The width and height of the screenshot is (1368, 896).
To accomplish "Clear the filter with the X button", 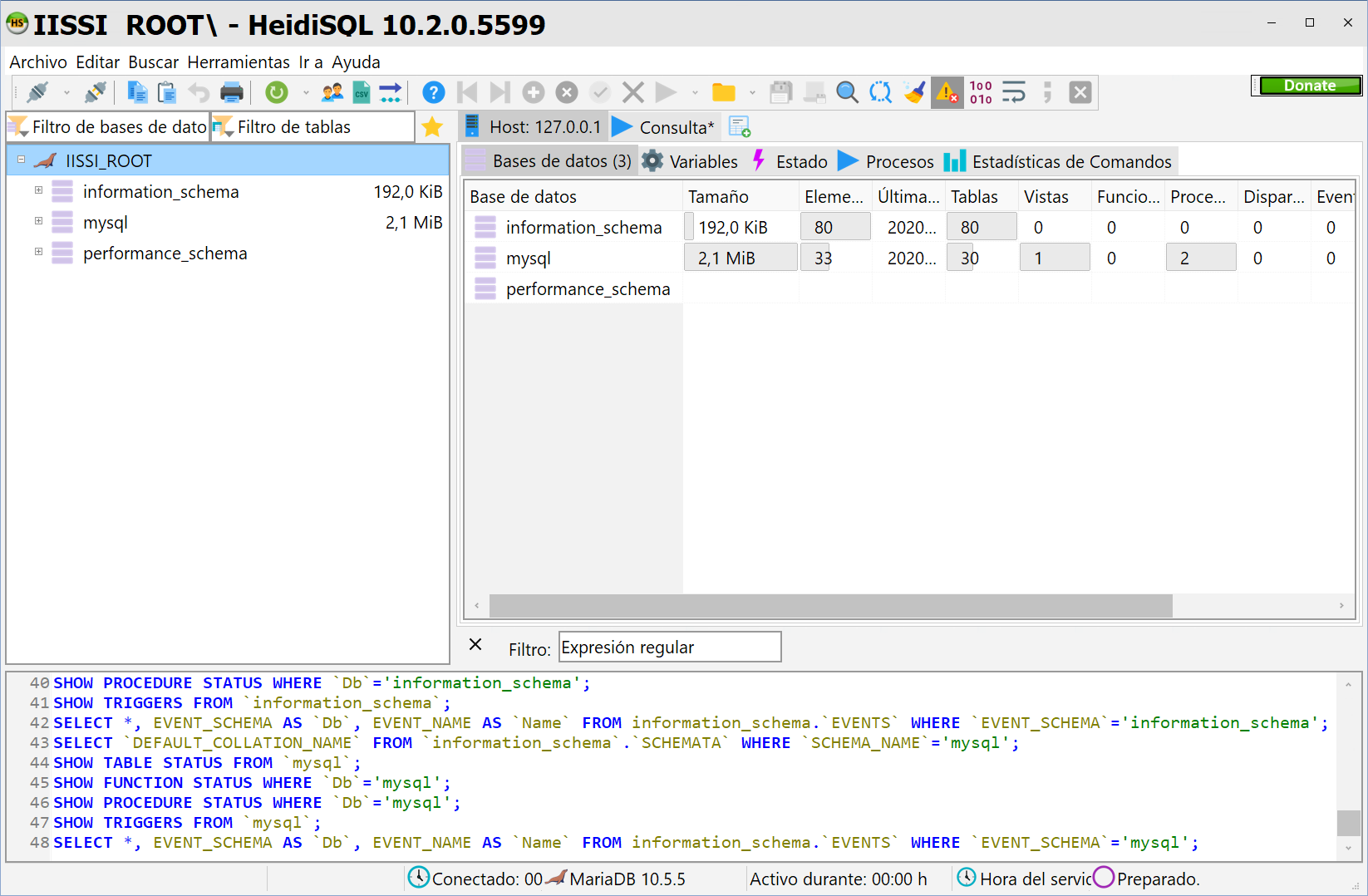I will 475,646.
